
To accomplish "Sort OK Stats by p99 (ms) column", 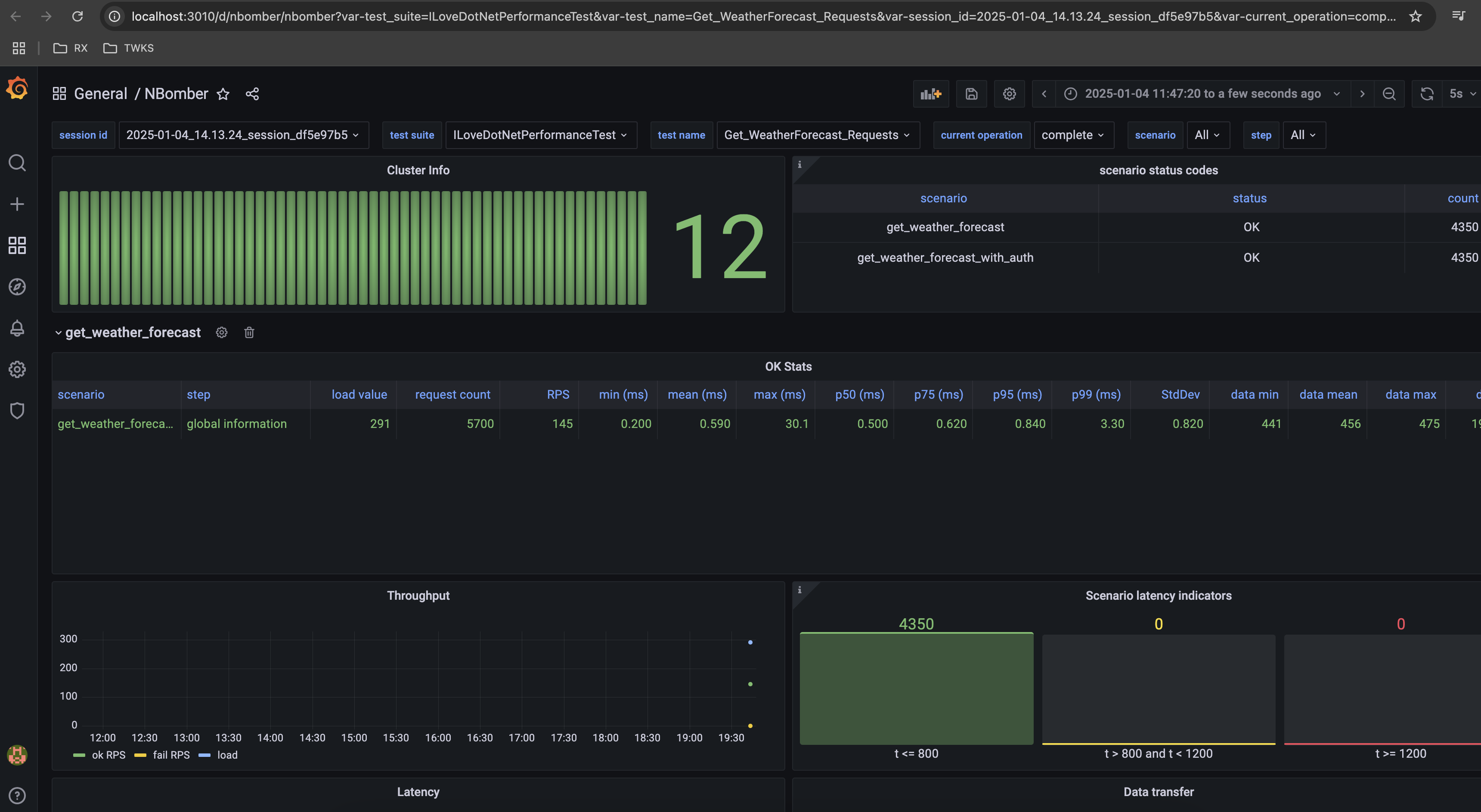I will coord(1096,394).
